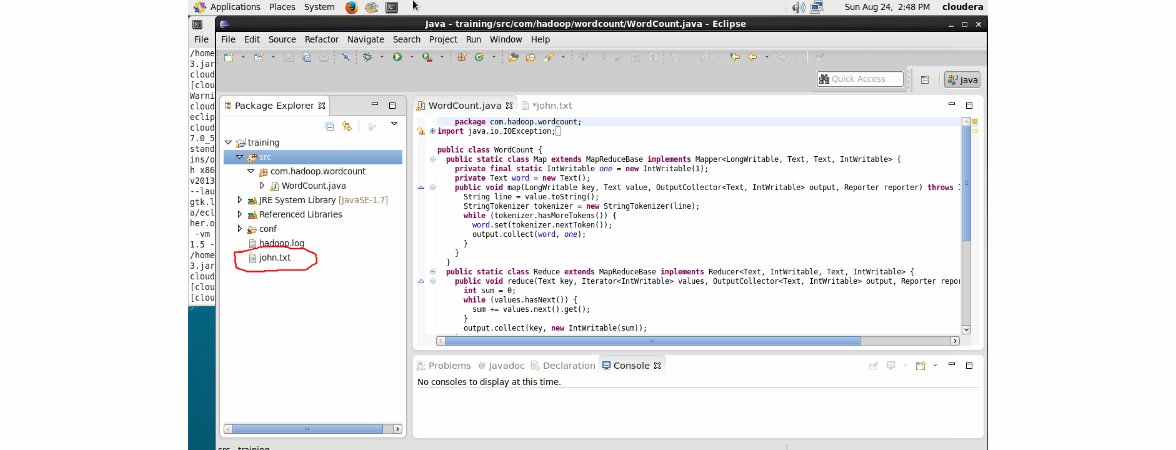This screenshot has width=1176, height=450.
Task: Switch to the Problems tab
Action: coord(443,366)
